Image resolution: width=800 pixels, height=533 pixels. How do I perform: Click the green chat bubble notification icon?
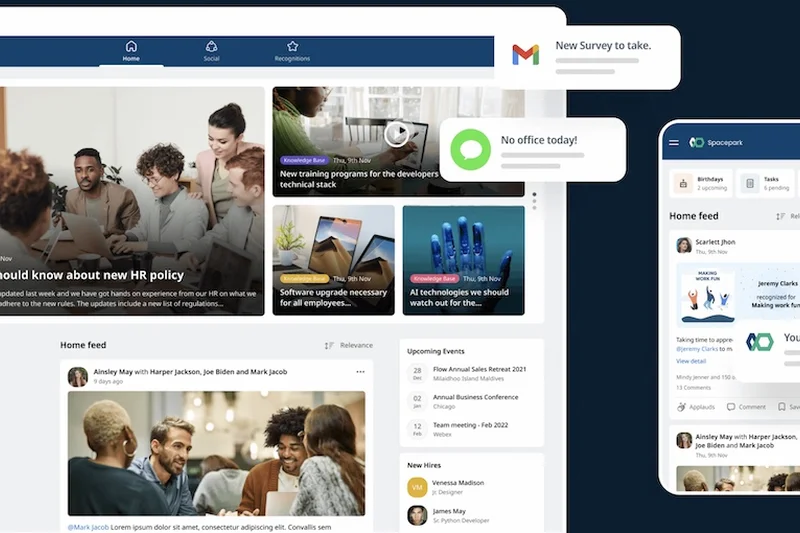coord(469,150)
